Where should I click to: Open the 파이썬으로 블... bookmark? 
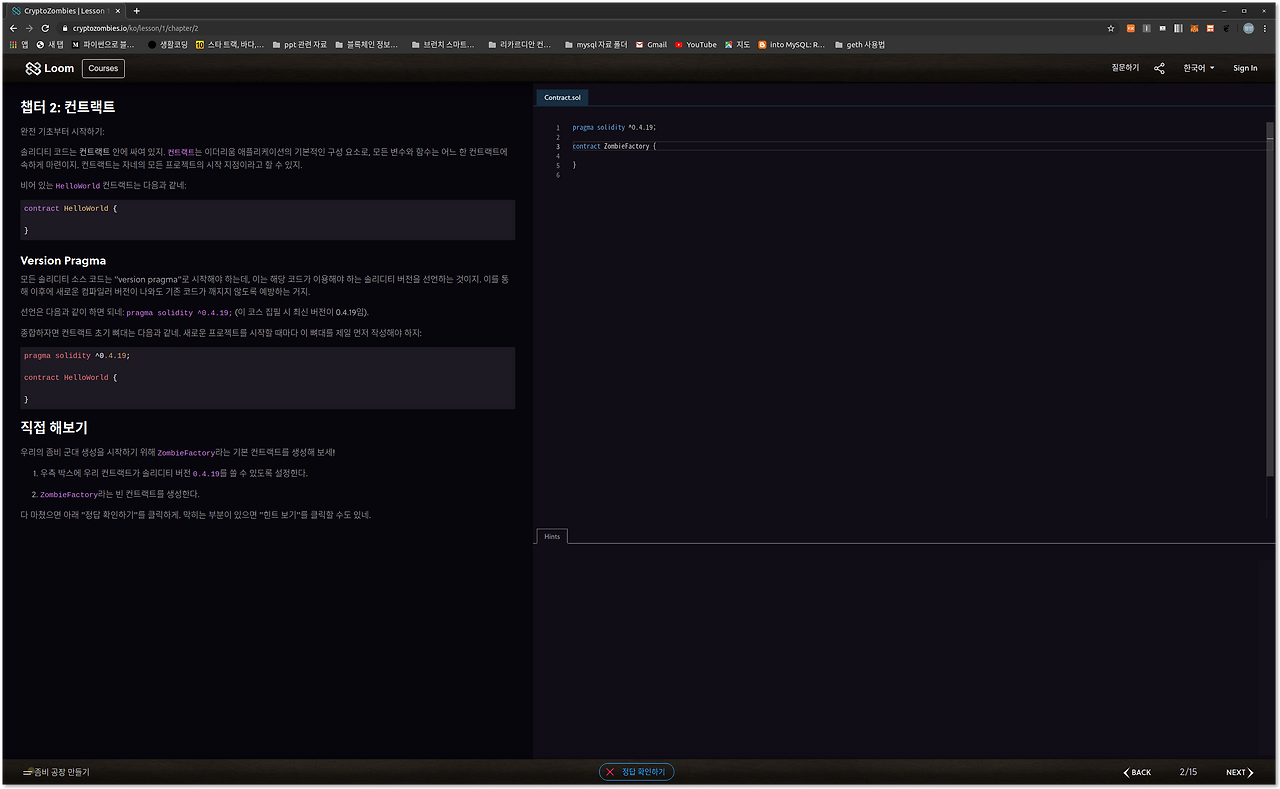point(104,44)
